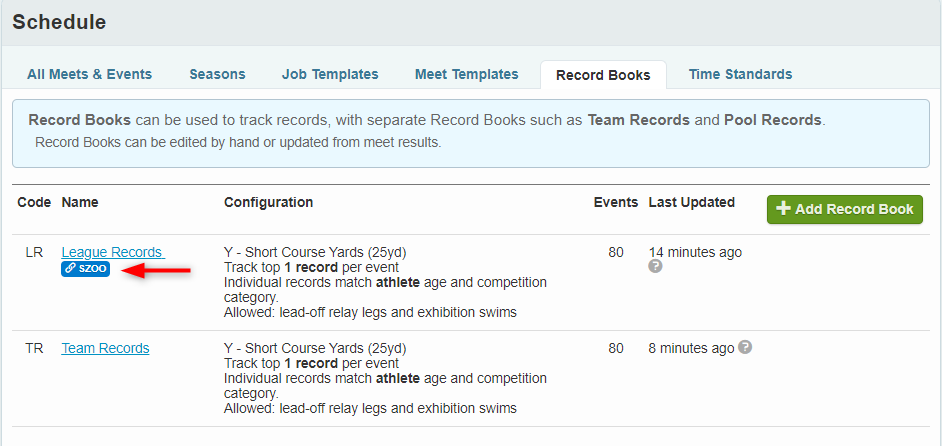Switch to the Seasons tab

point(217,74)
